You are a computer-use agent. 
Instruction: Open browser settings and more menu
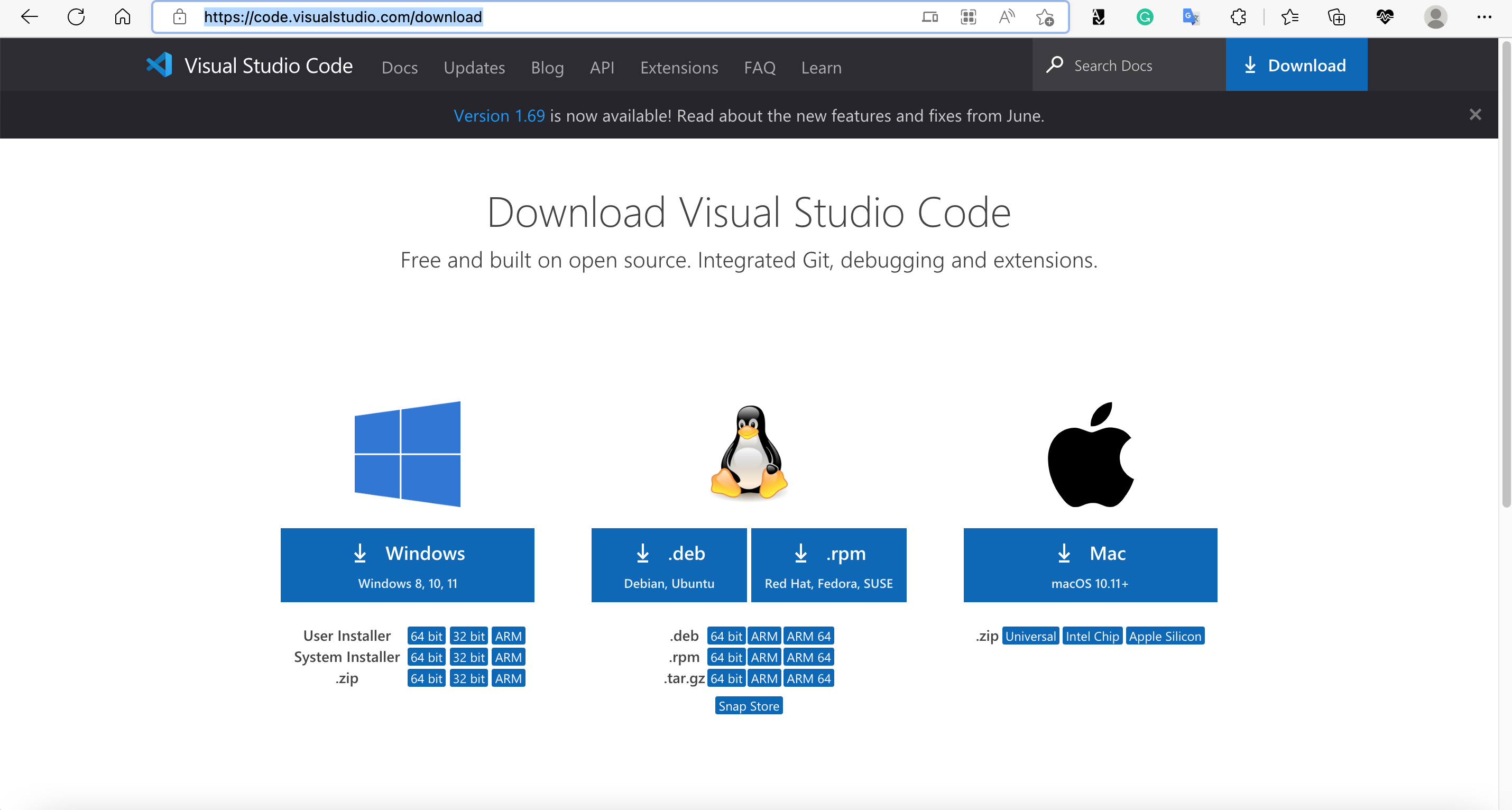(1485, 17)
